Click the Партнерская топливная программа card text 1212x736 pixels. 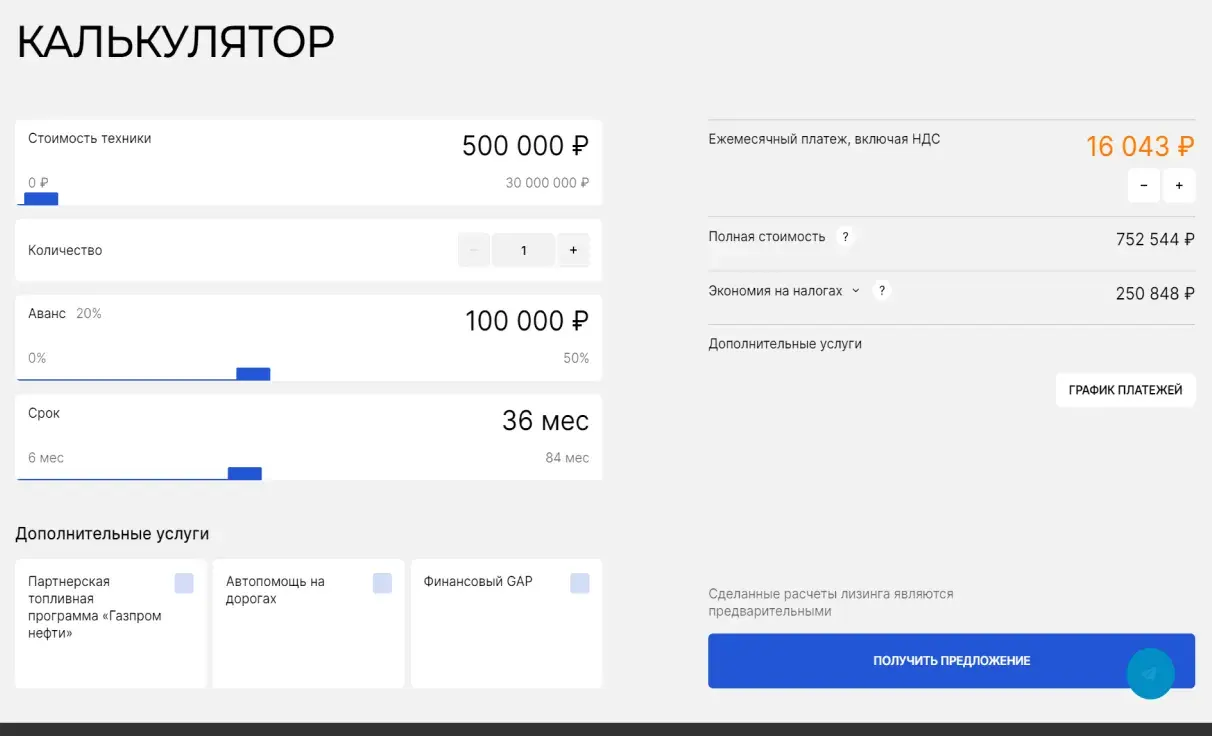tap(95, 607)
